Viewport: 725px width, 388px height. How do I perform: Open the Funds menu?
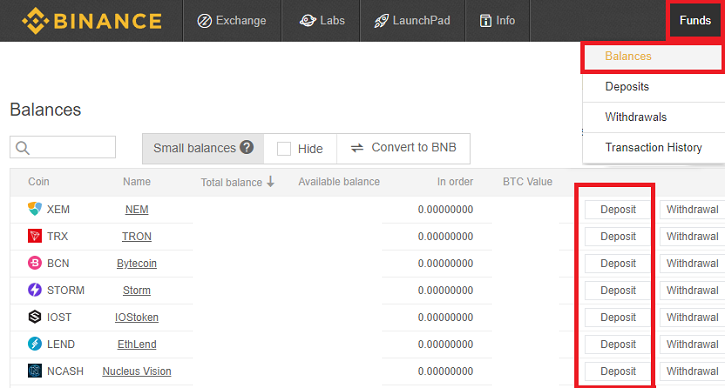click(x=695, y=20)
